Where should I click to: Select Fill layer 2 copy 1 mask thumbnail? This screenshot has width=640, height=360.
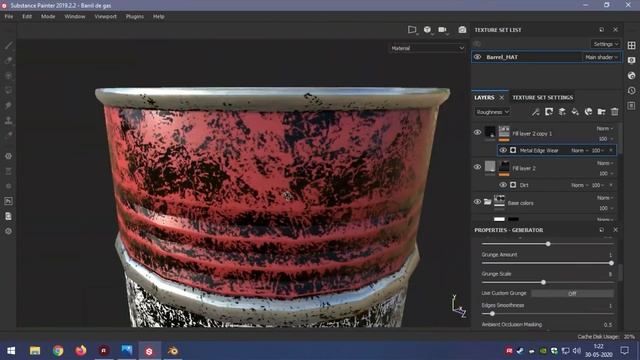[x=504, y=132]
